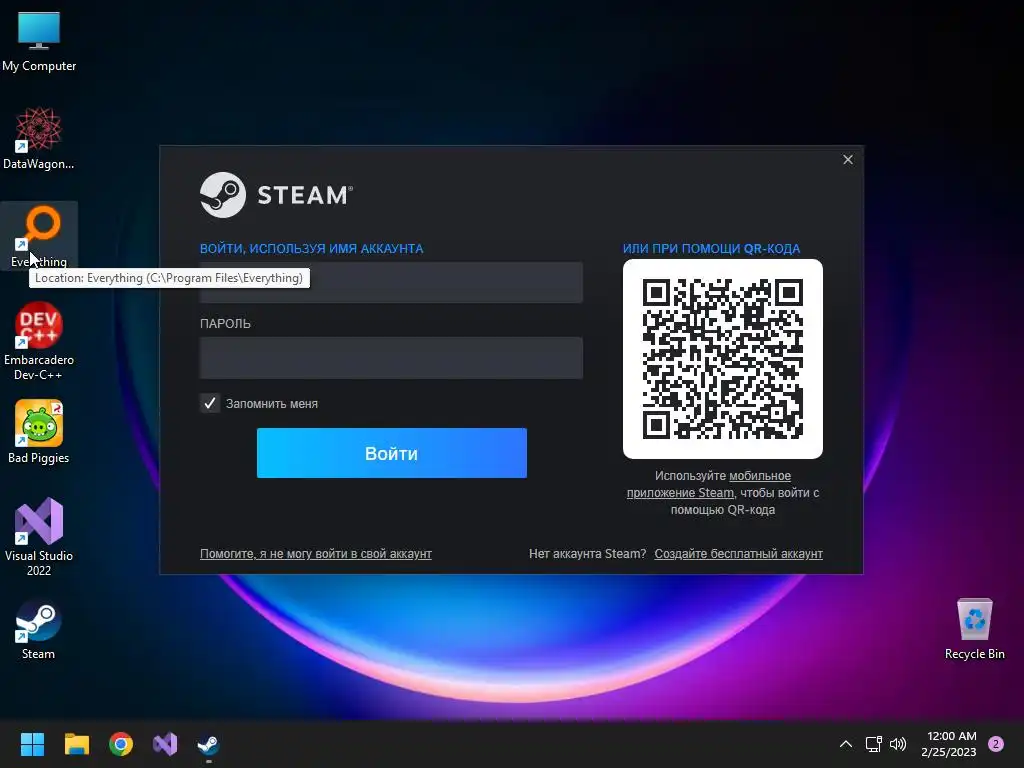Screen dimensions: 1024x768
Task: Click Создайте бесплатный аккаунт link
Action: click(x=739, y=554)
